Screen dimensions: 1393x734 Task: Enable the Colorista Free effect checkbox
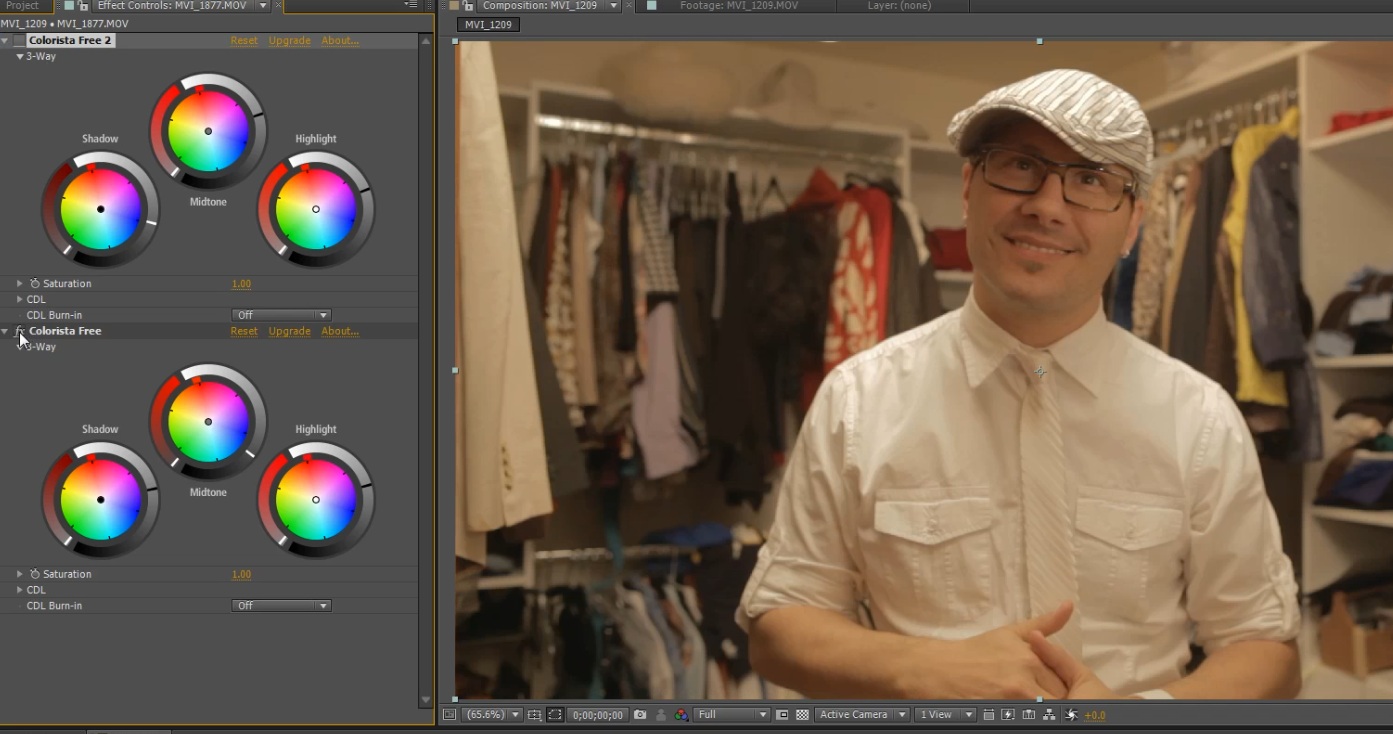coord(17,331)
